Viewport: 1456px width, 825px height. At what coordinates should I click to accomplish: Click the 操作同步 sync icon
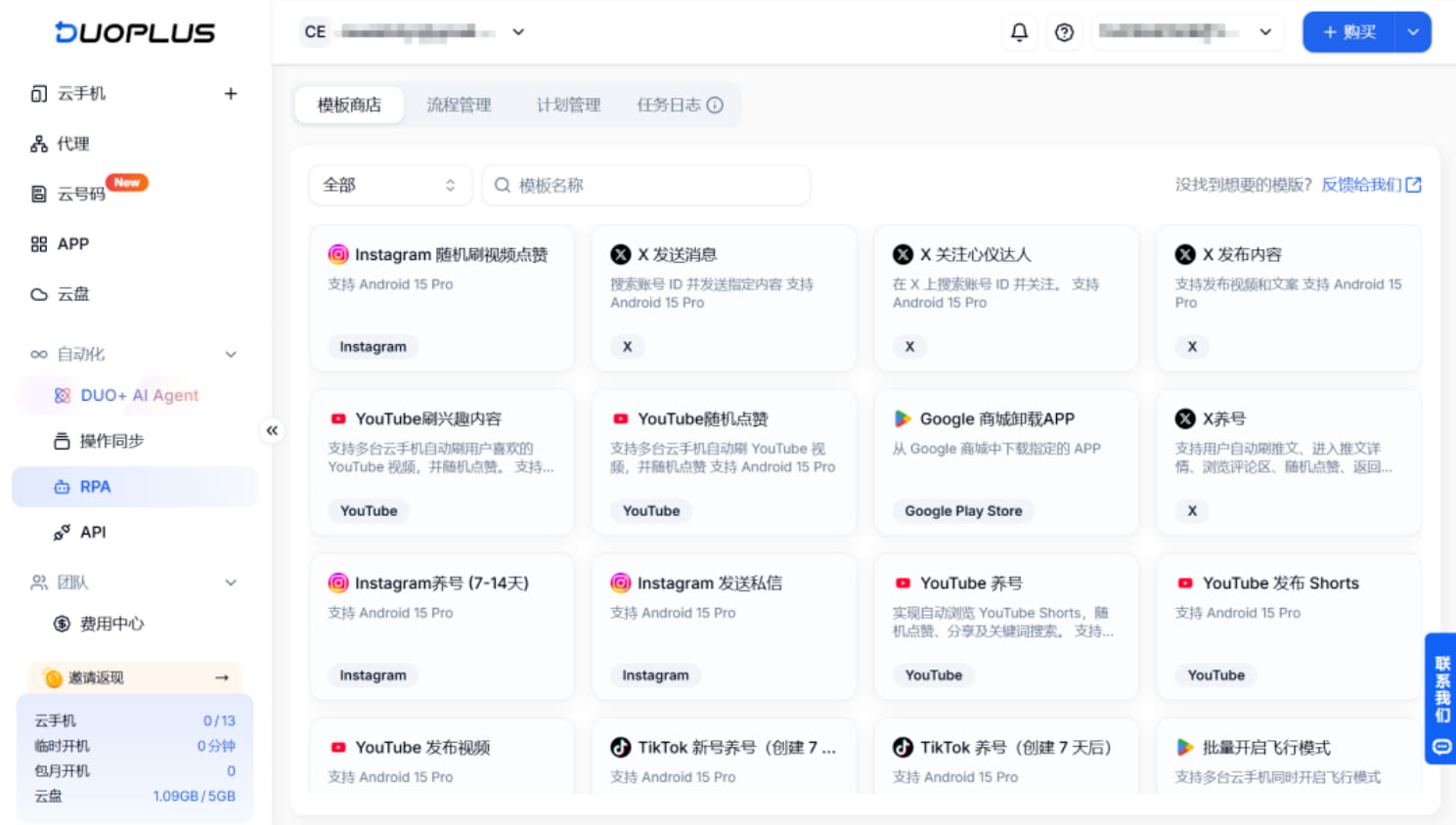[x=62, y=441]
